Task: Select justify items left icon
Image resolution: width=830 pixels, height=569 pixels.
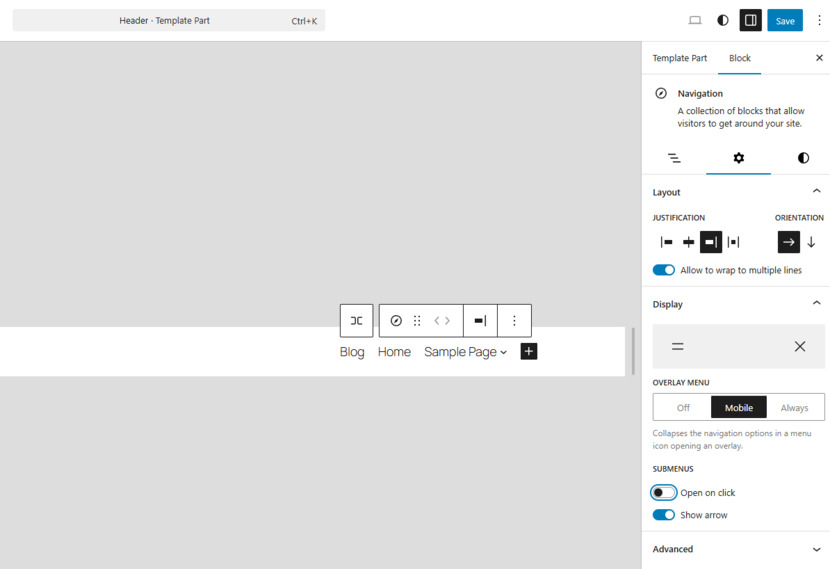Action: coord(666,242)
